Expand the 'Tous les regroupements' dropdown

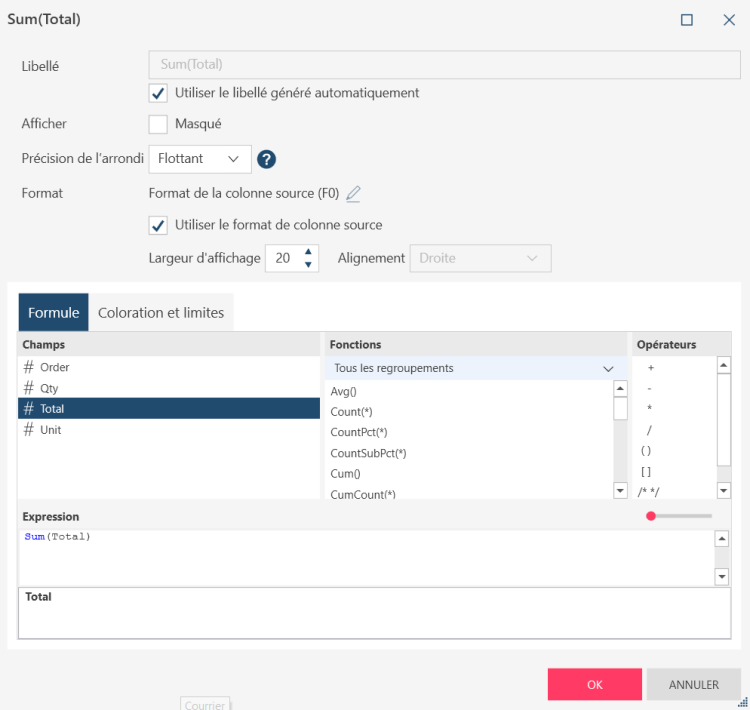[x=475, y=368]
